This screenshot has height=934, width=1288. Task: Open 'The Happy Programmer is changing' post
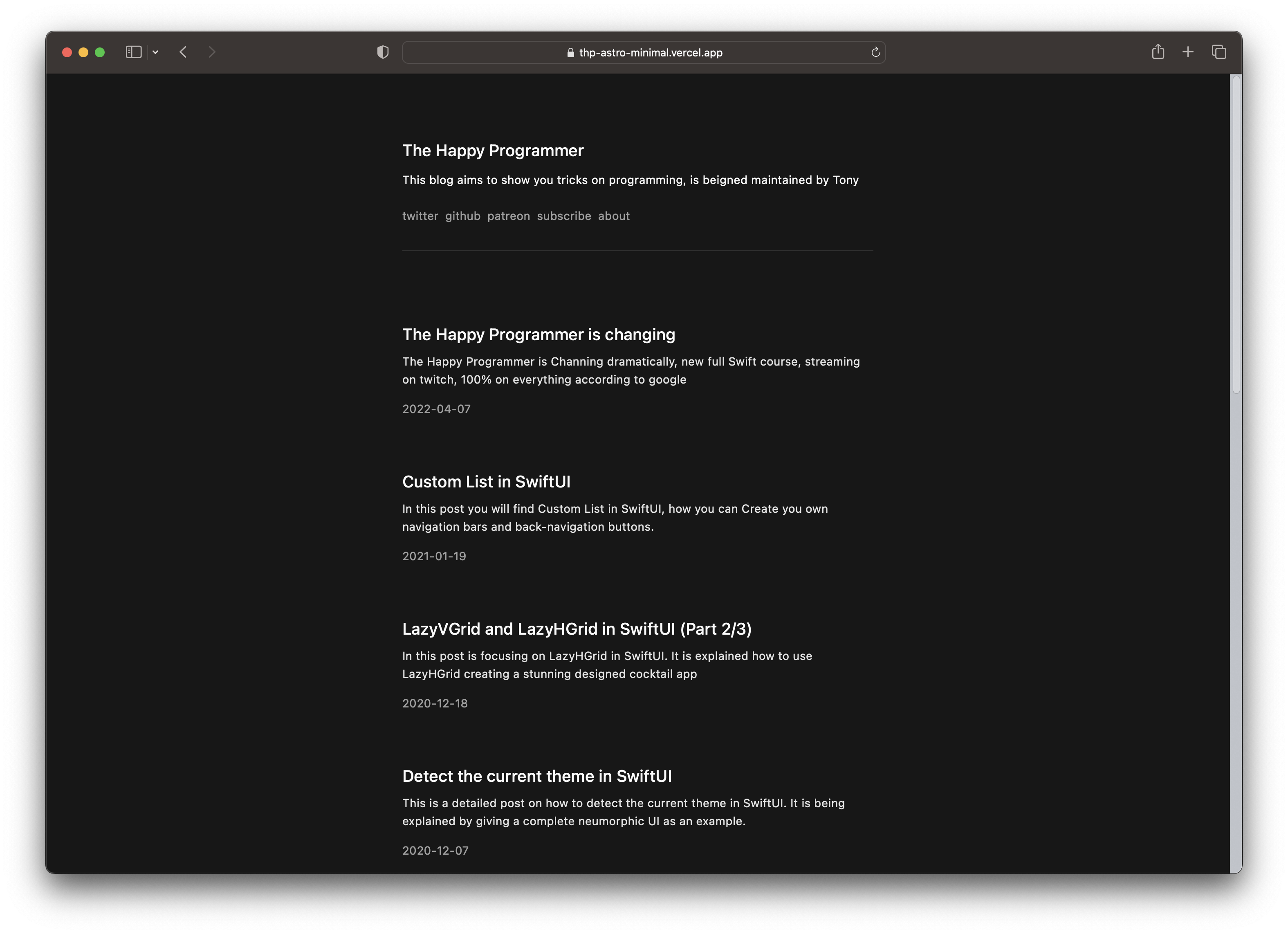pyautogui.click(x=539, y=335)
